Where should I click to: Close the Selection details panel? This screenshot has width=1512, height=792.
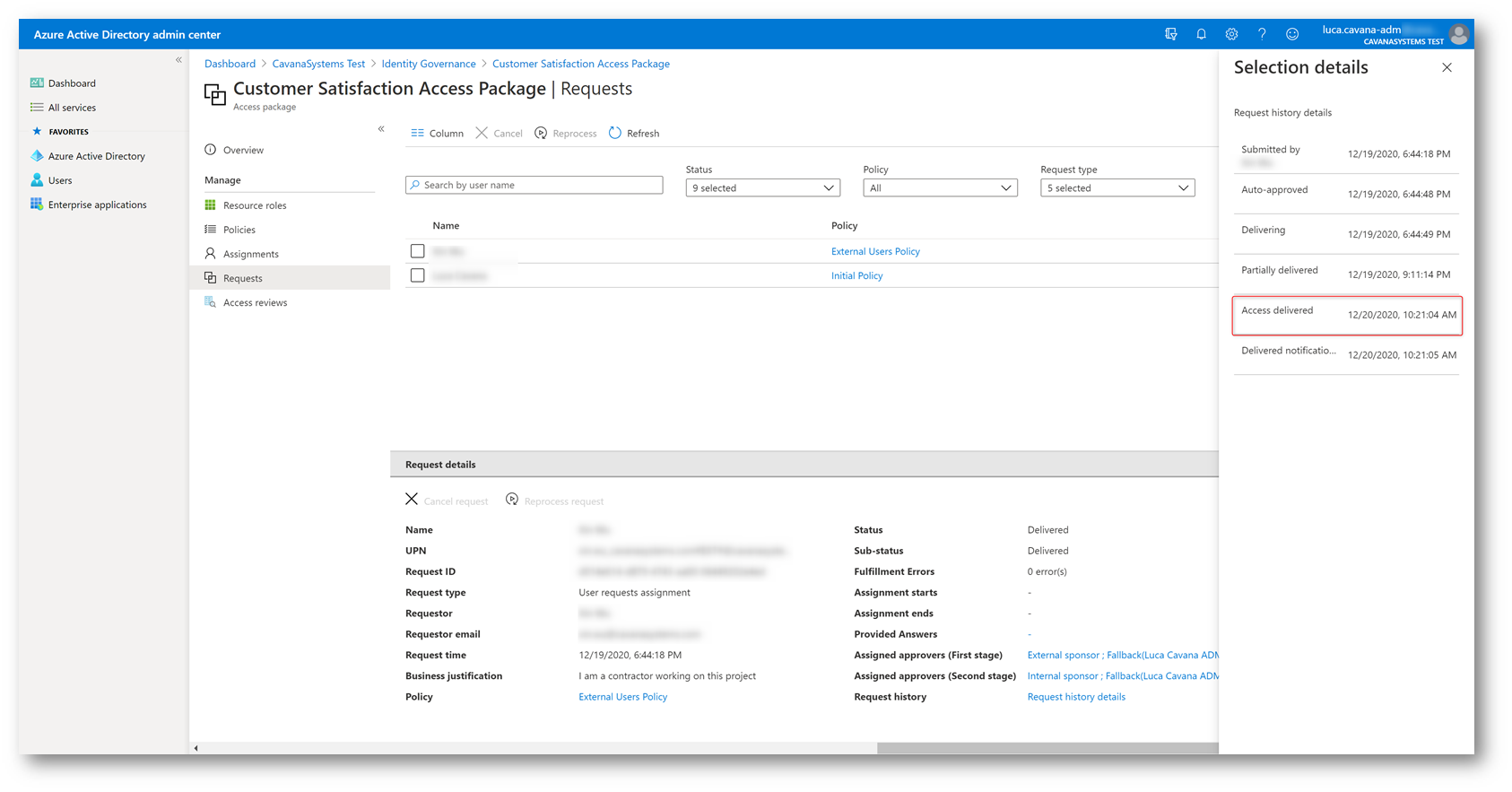click(1447, 67)
